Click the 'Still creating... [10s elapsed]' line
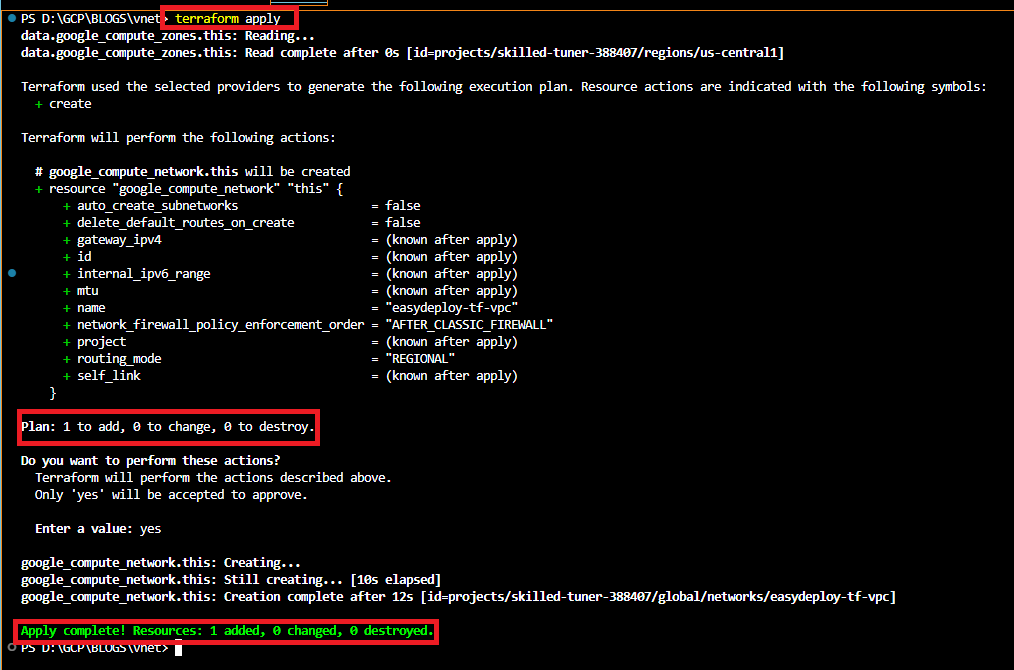 pyautogui.click(x=231, y=579)
